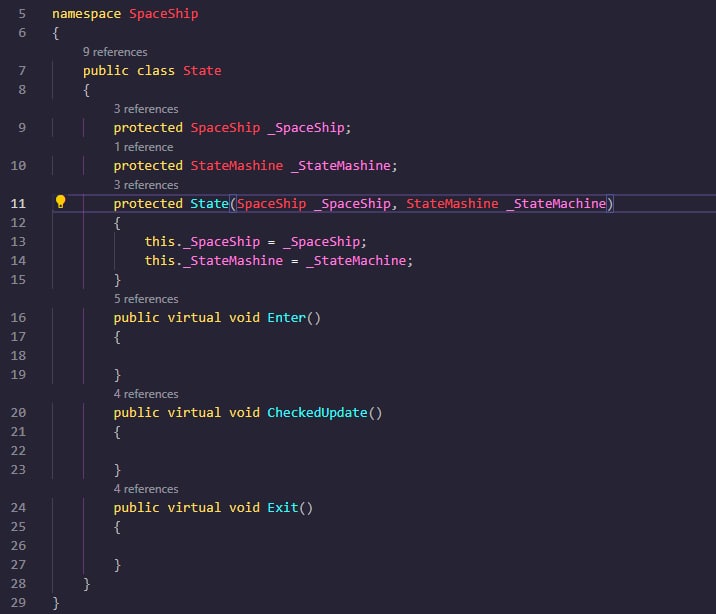The width and height of the screenshot is (716, 614).
Task: Open '4 references' above the Exit method
Action: point(146,489)
